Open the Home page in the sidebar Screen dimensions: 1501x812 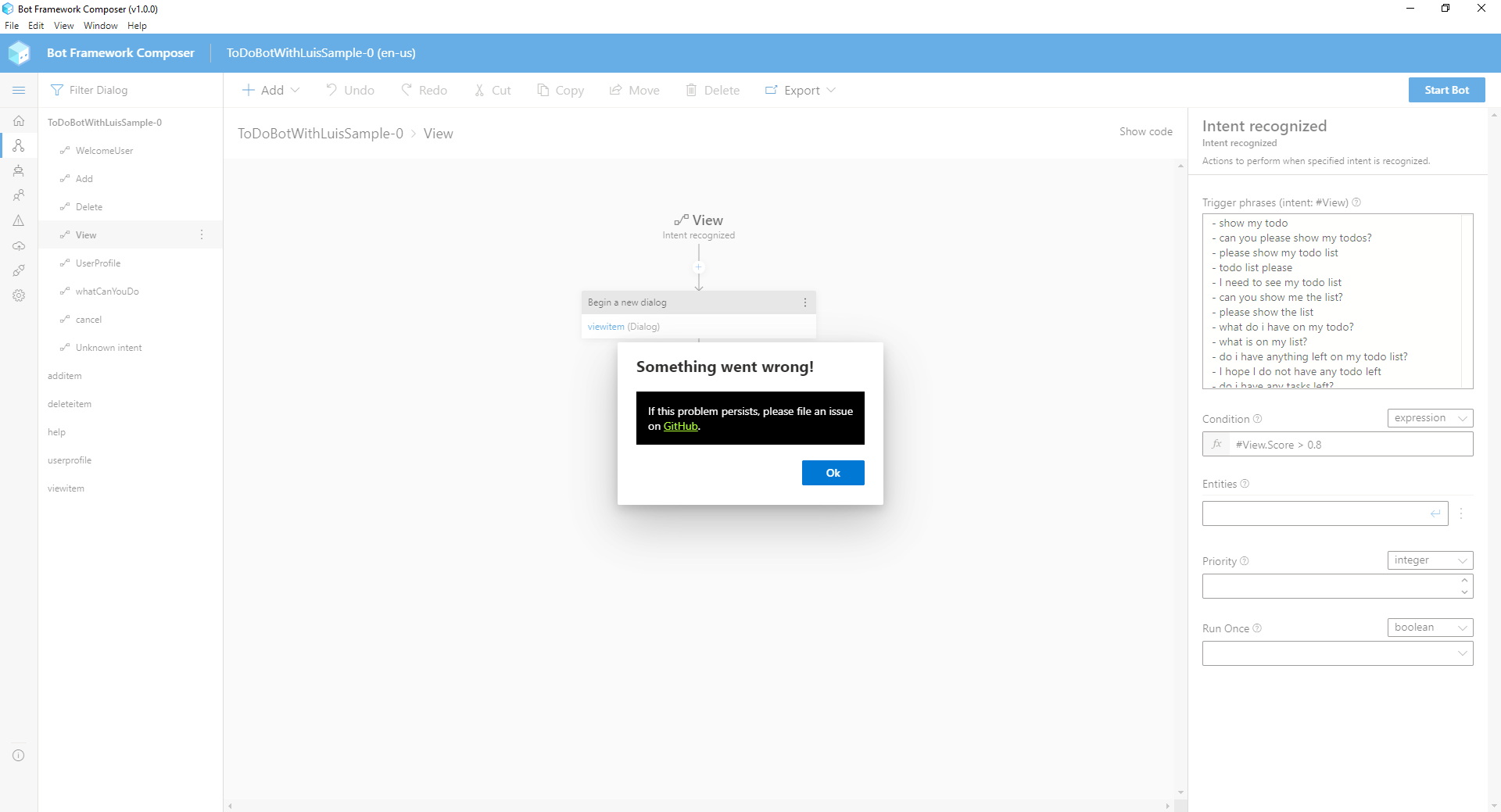[x=19, y=121]
